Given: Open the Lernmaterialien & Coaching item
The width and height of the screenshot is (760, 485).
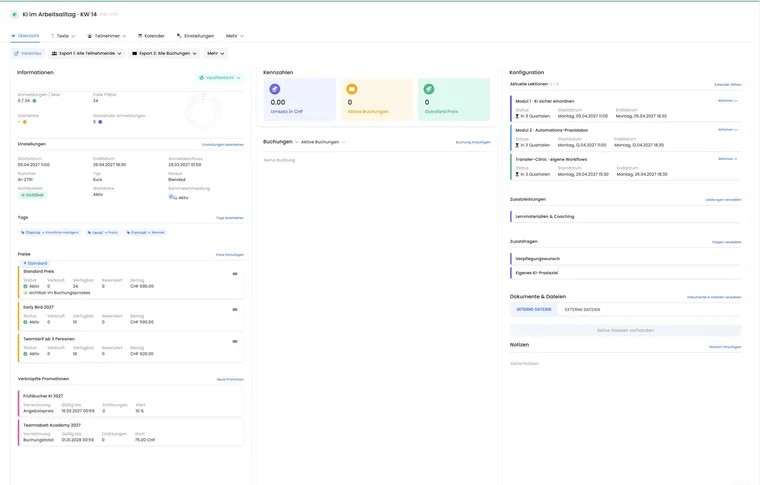Looking at the screenshot, I should [x=626, y=217].
